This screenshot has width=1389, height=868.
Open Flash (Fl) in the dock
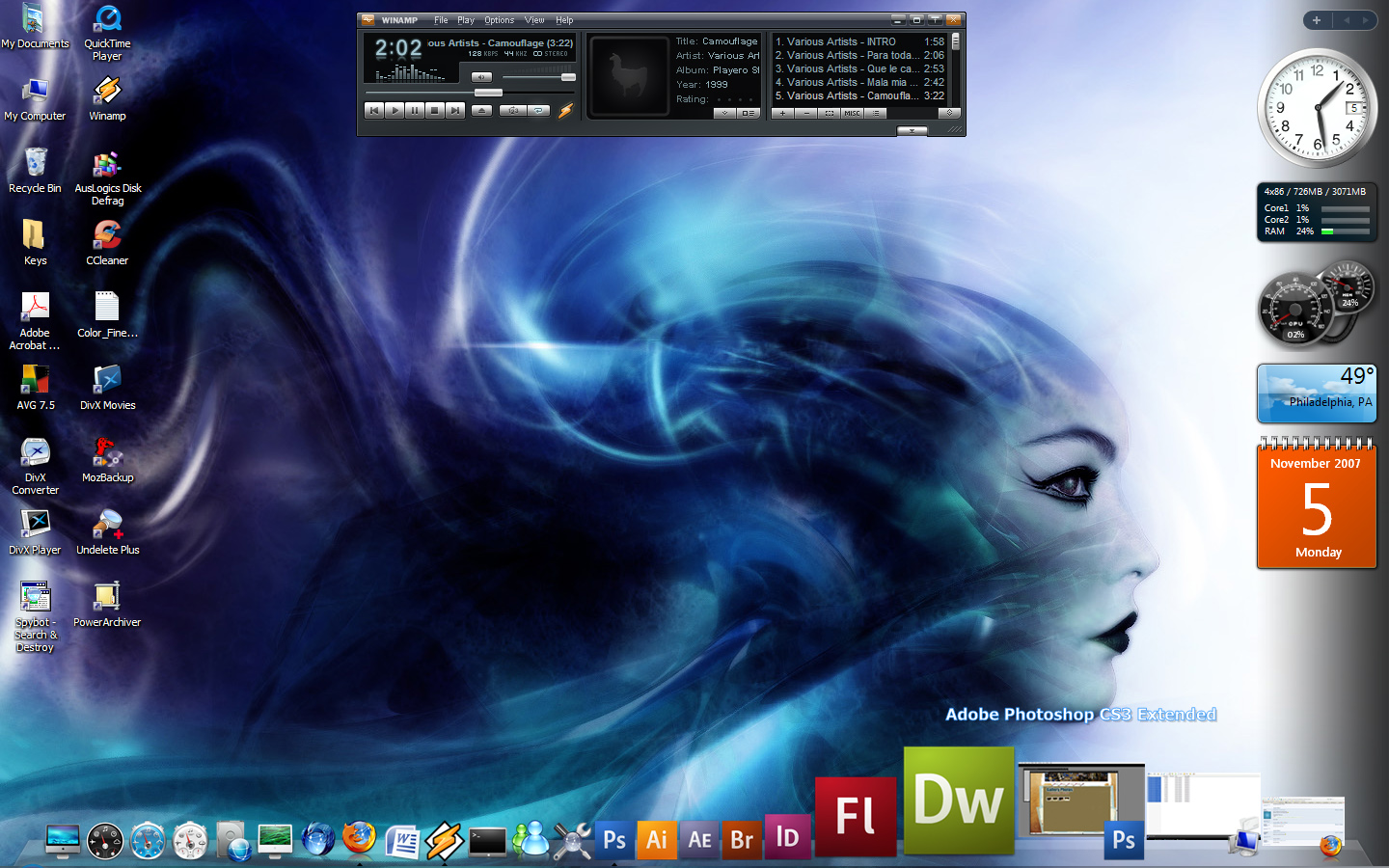tap(855, 816)
